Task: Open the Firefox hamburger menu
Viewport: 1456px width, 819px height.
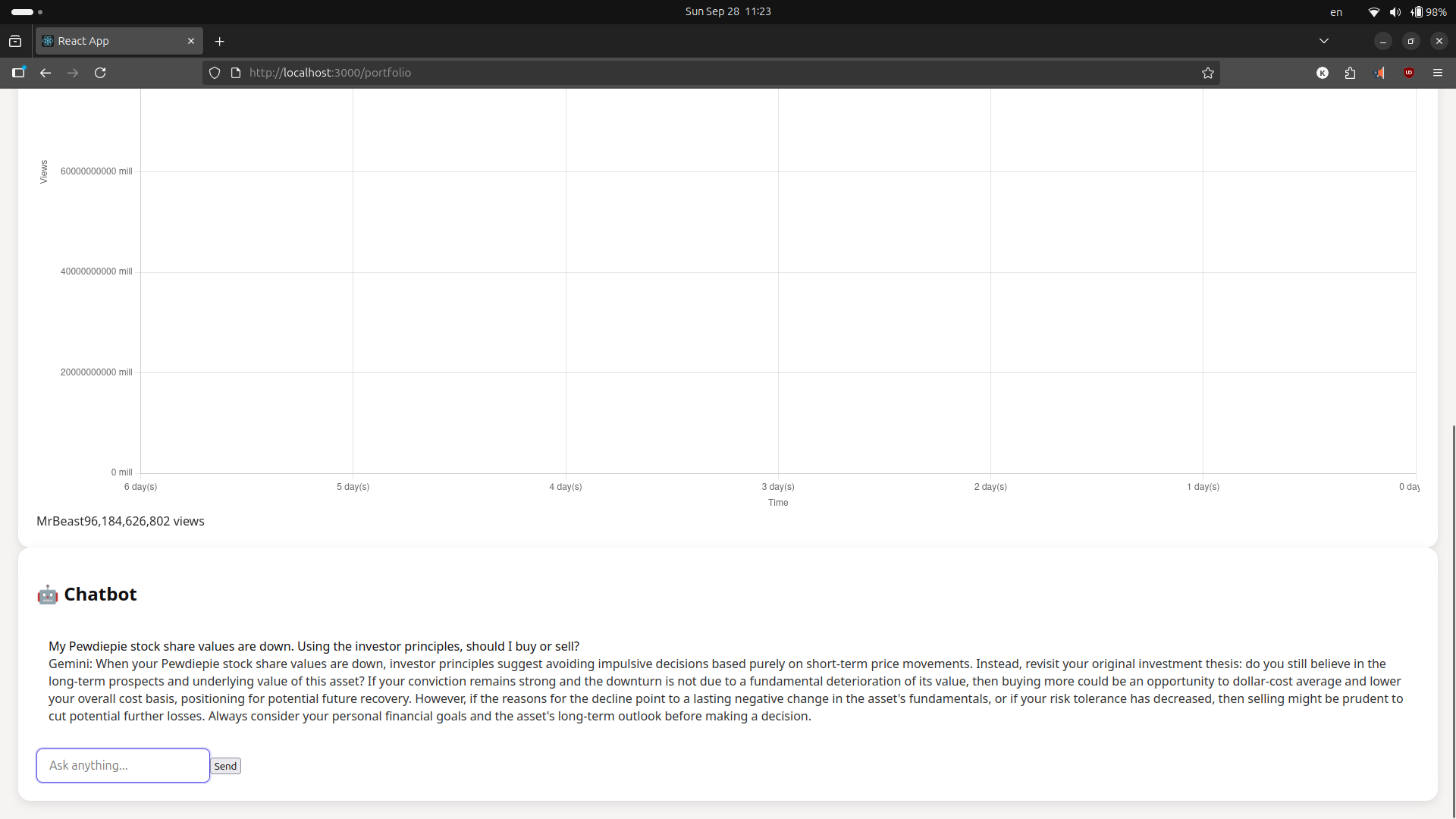Action: click(1438, 73)
